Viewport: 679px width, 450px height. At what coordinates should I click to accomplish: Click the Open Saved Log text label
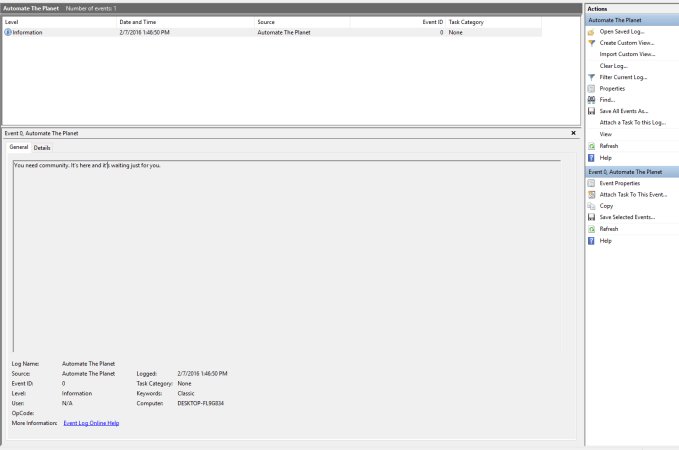622,32
